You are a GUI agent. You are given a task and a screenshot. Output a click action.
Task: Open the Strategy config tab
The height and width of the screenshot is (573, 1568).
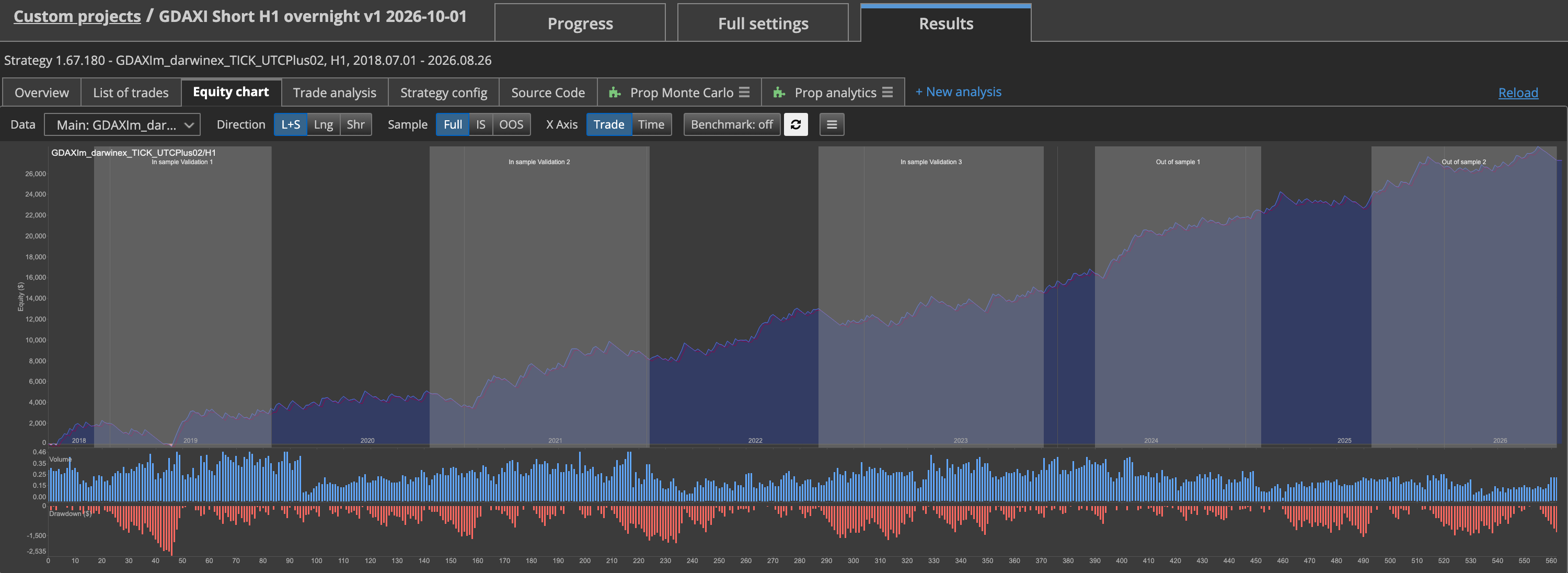coord(444,93)
